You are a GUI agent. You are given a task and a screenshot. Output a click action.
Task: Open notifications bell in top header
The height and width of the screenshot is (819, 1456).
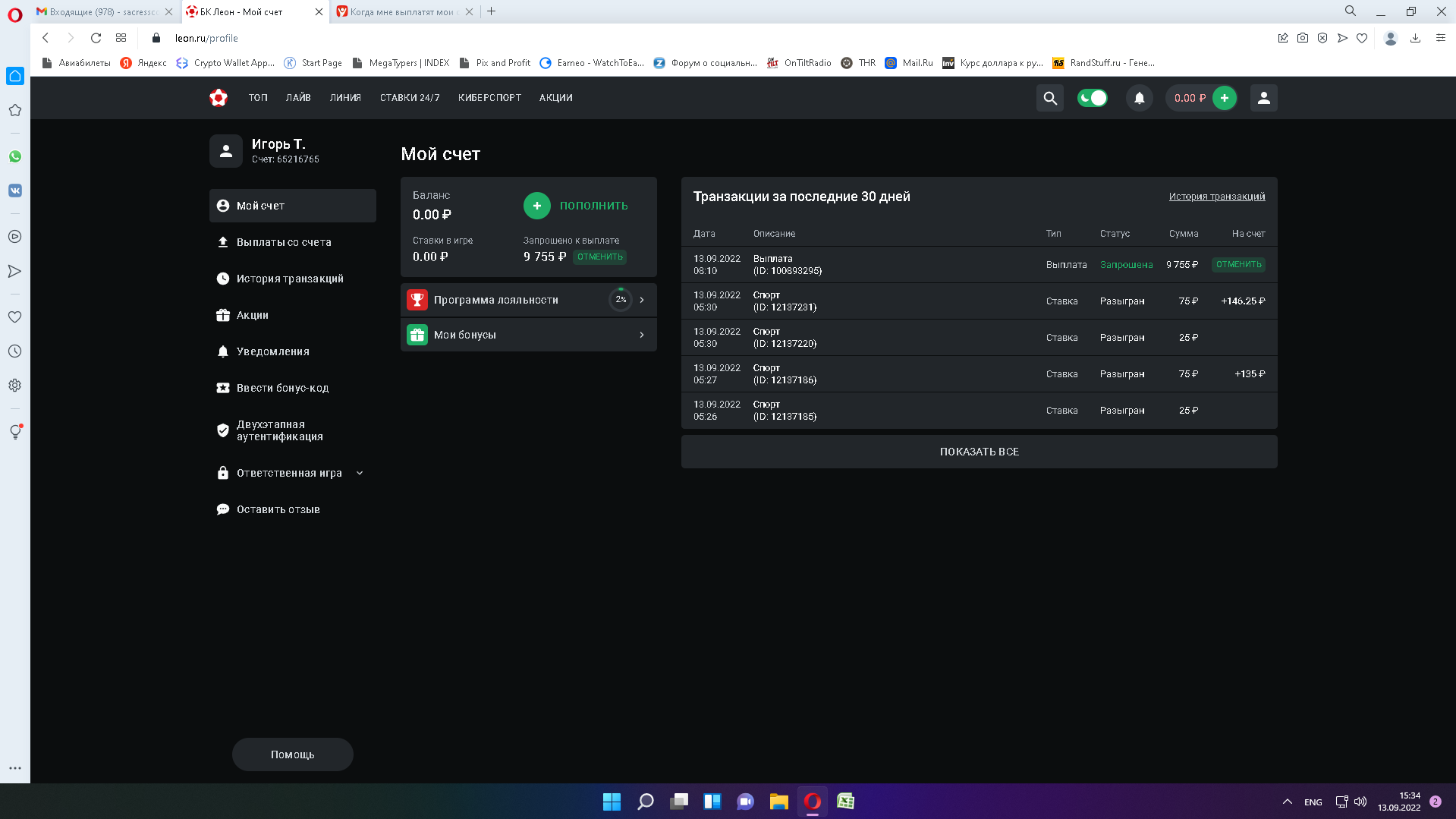(x=1139, y=98)
